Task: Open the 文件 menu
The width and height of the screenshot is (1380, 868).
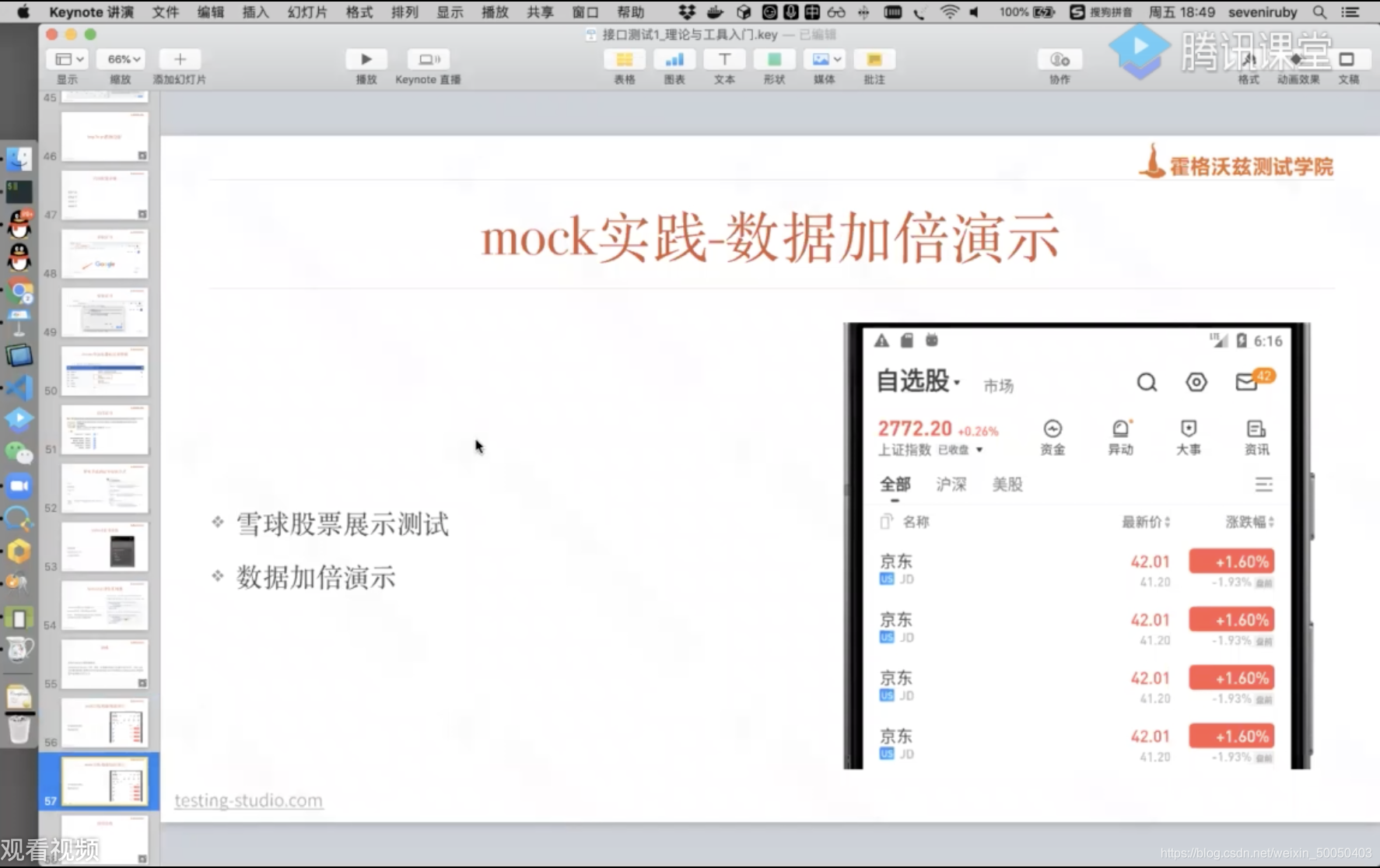Action: pyautogui.click(x=165, y=12)
